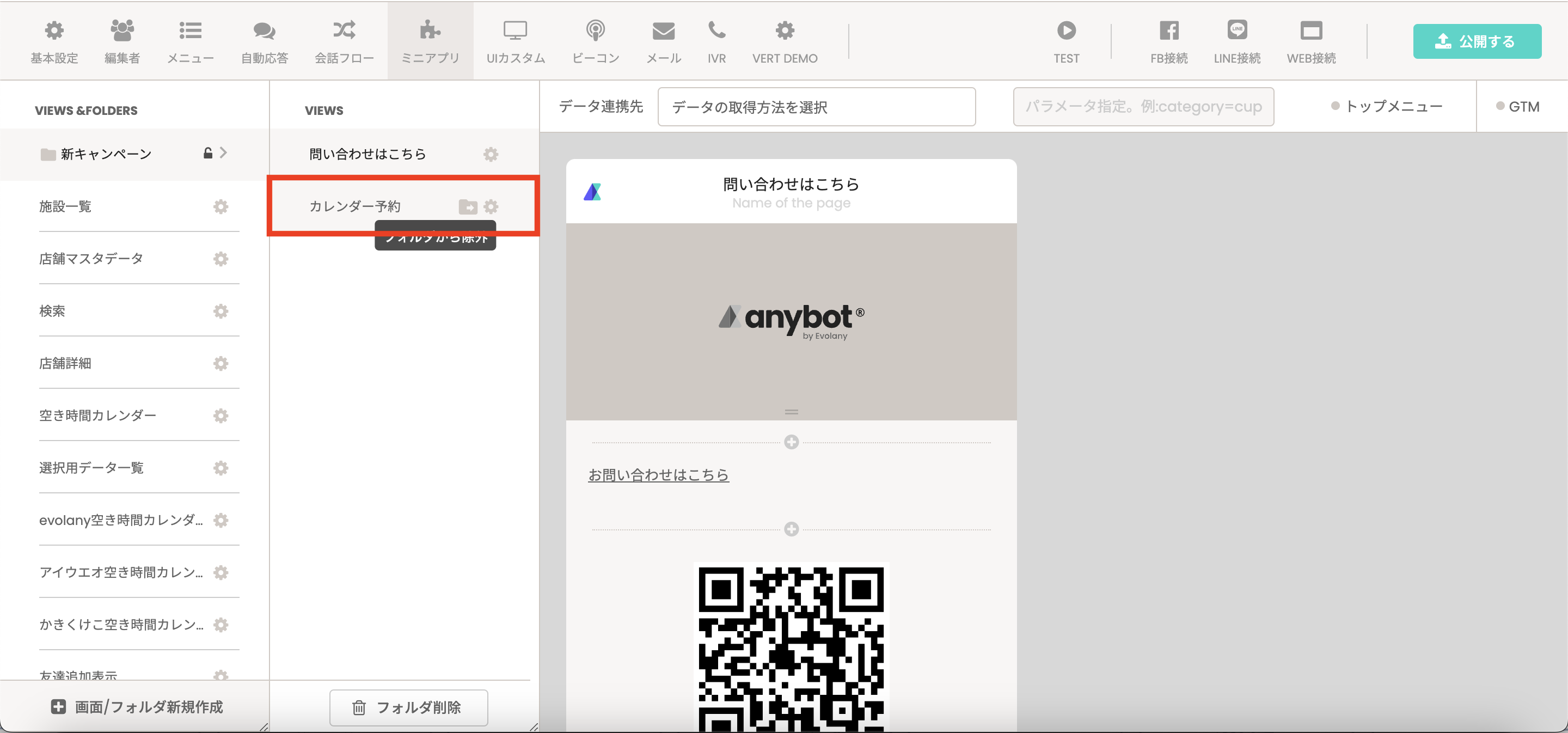Image resolution: width=1568 pixels, height=733 pixels.
Task: Click the 公開する publish button
Action: point(1477,41)
